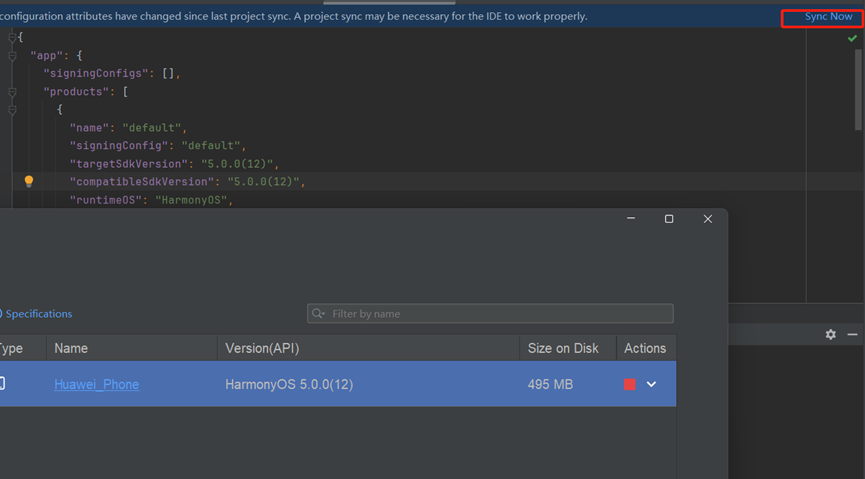Maximize the device manager dialog
The width and height of the screenshot is (865, 479).
pyautogui.click(x=669, y=219)
